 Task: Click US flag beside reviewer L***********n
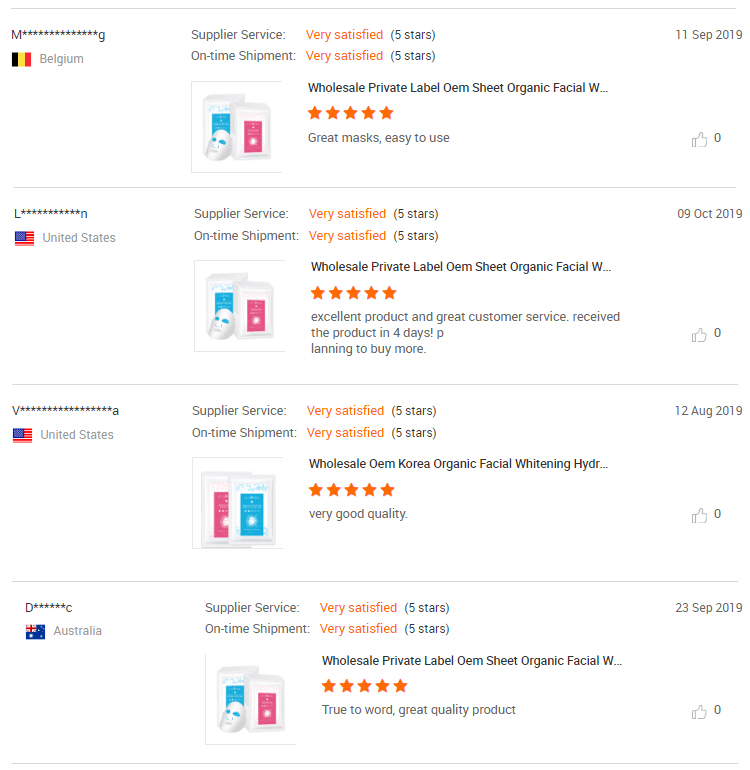[25, 238]
